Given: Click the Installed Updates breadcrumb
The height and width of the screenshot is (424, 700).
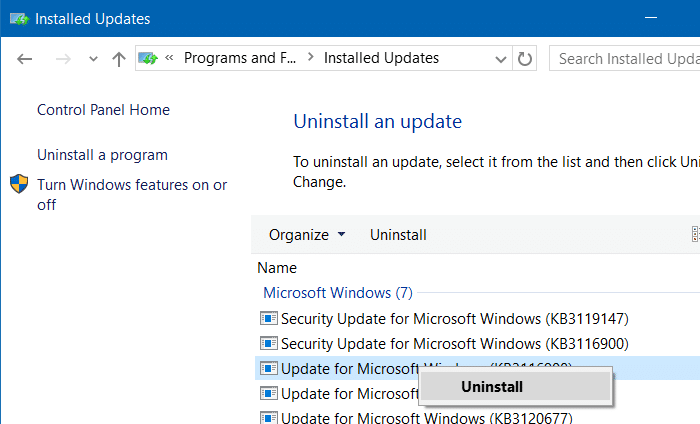Looking at the screenshot, I should (x=381, y=58).
